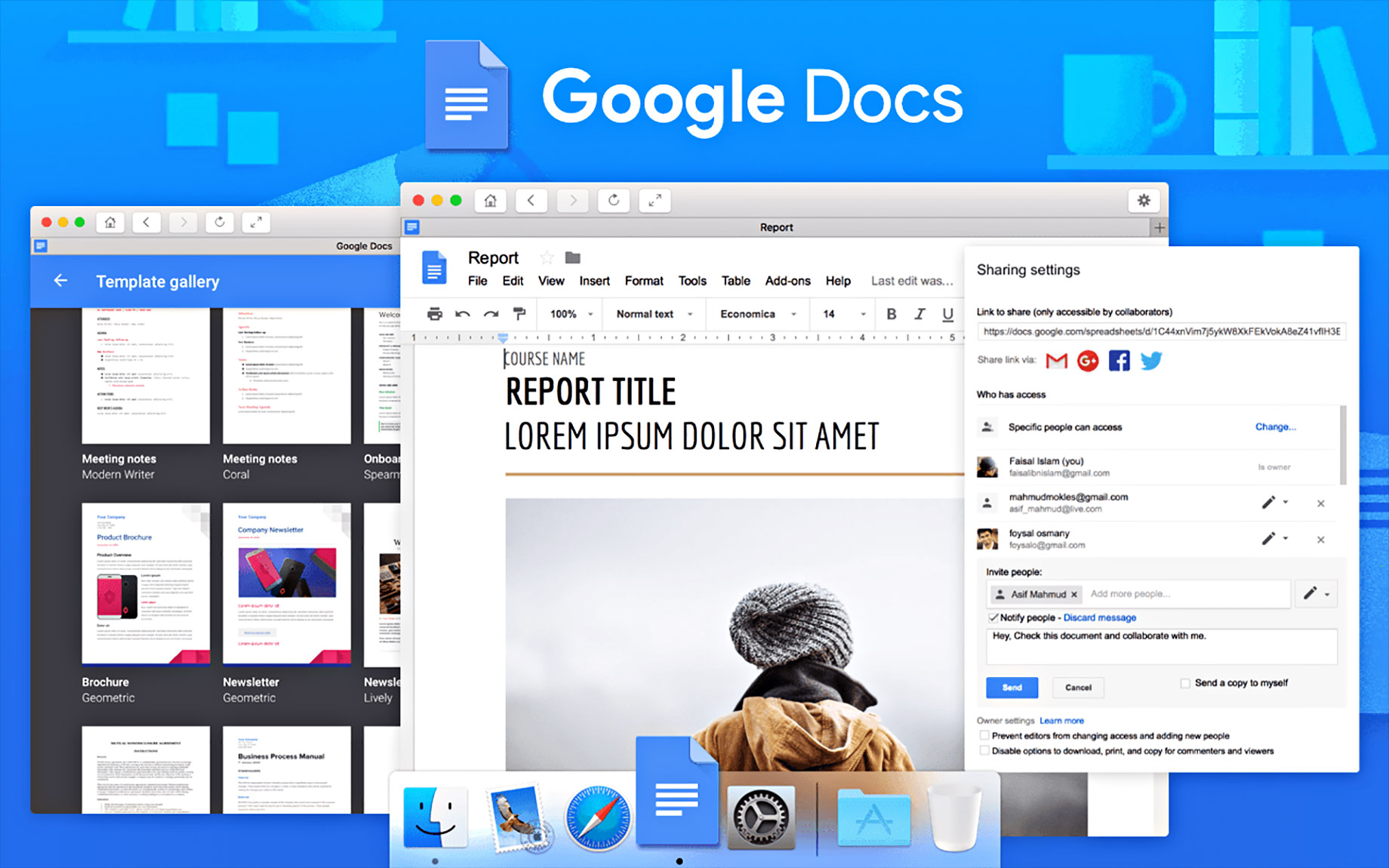
Task: Open the Normal text style dropdown
Action: click(x=654, y=314)
